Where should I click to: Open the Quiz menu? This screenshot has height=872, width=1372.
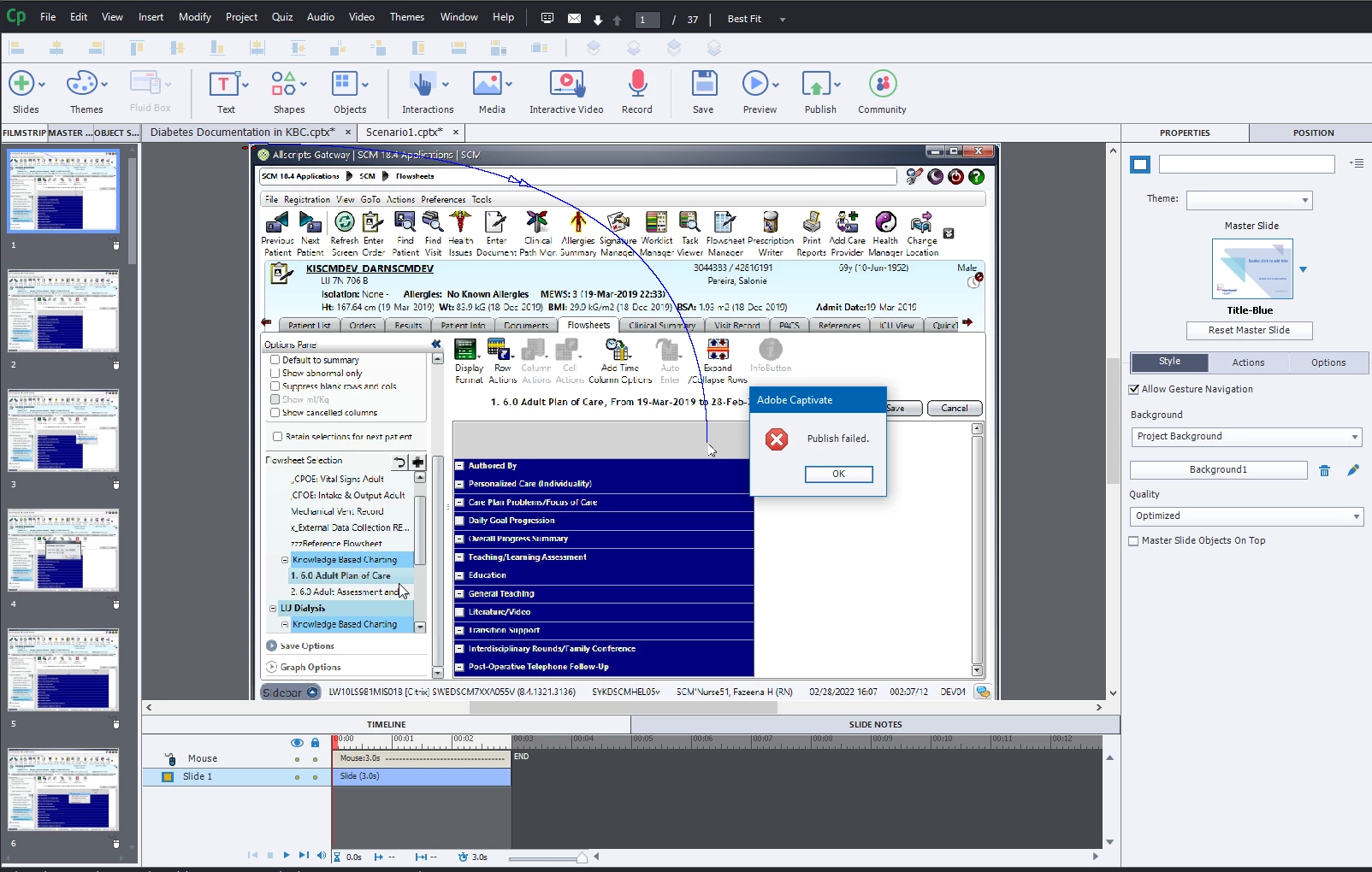(x=282, y=17)
